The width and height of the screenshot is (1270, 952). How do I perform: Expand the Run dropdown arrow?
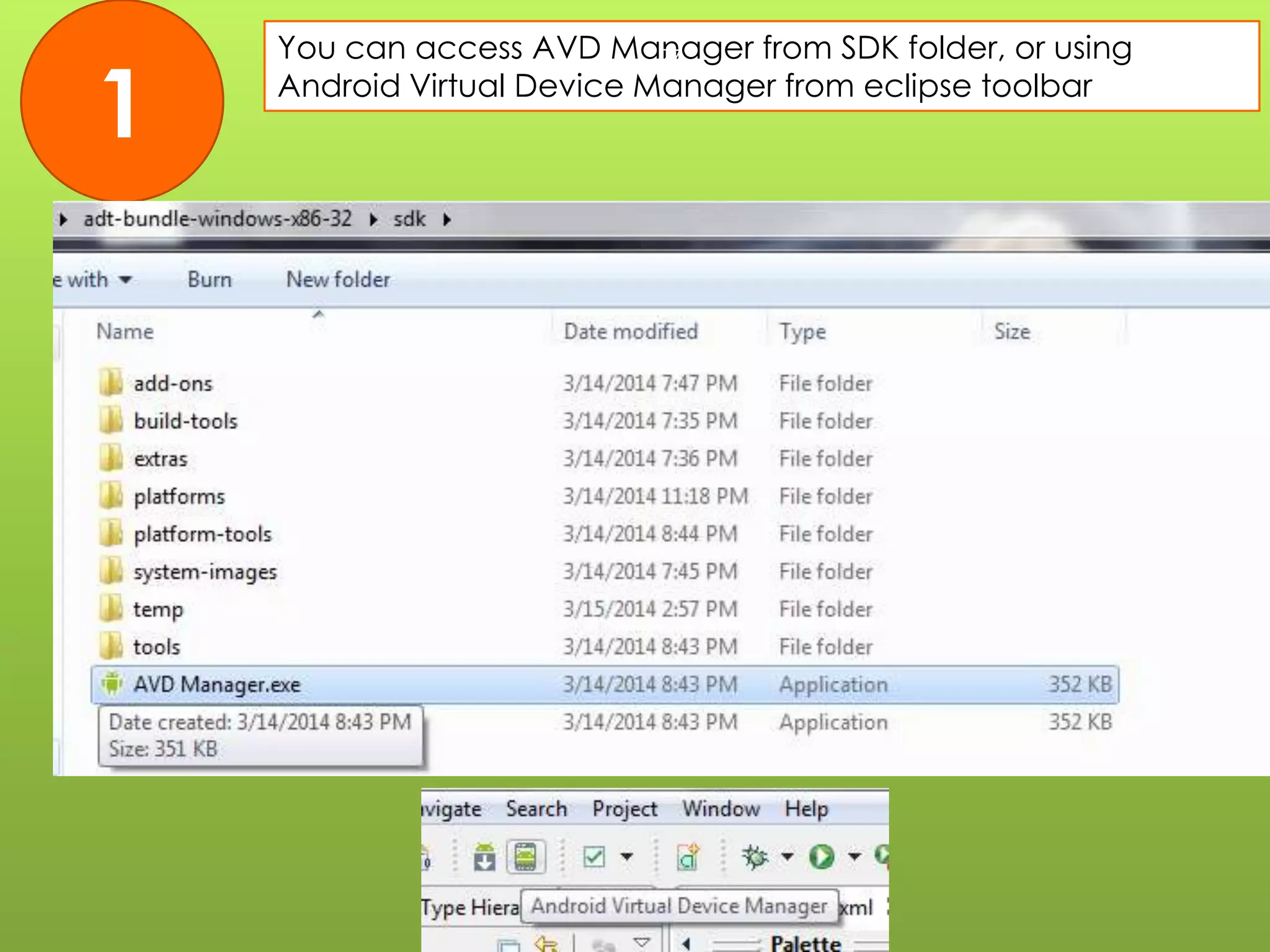pyautogui.click(x=855, y=857)
